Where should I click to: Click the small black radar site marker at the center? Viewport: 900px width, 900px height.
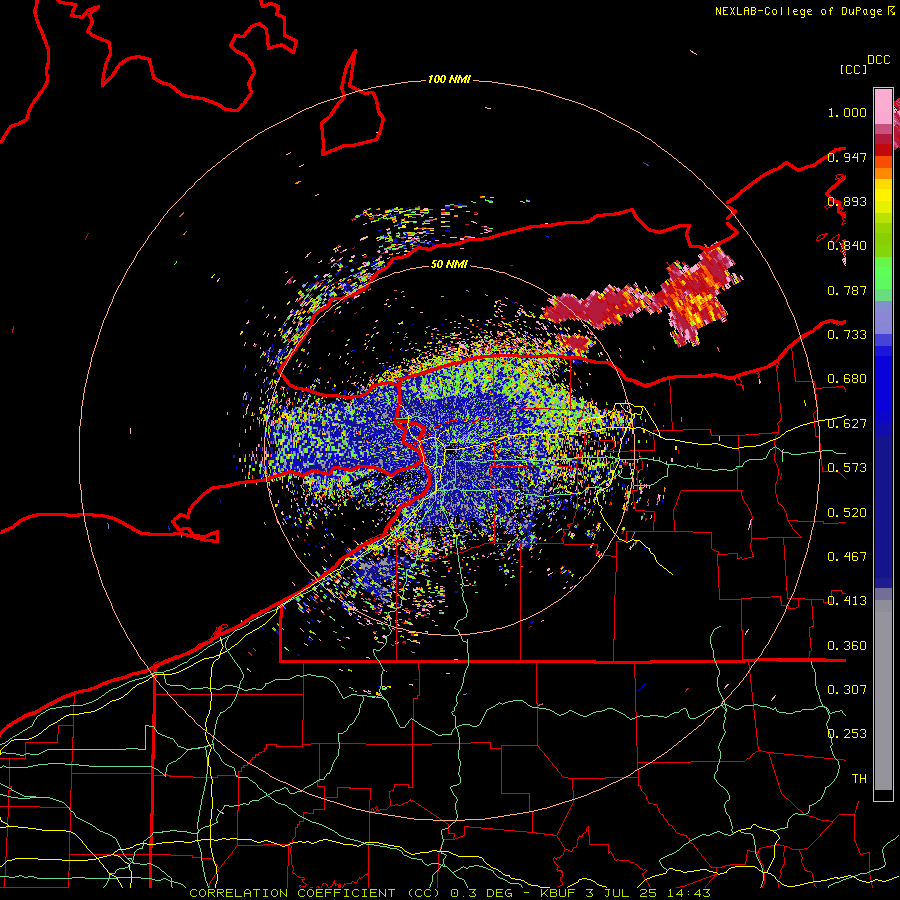coord(453,448)
